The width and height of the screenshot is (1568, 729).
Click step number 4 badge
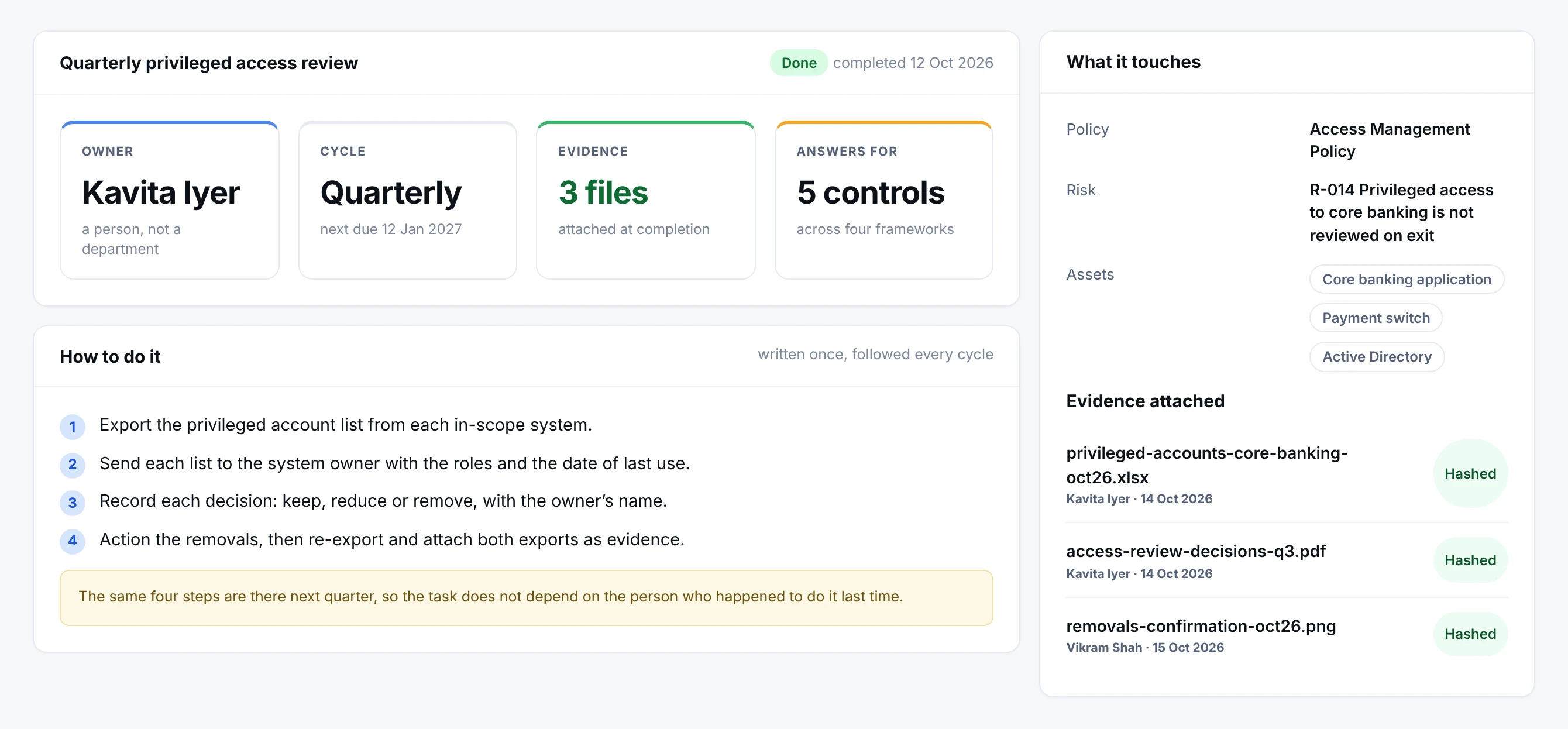[x=73, y=541]
